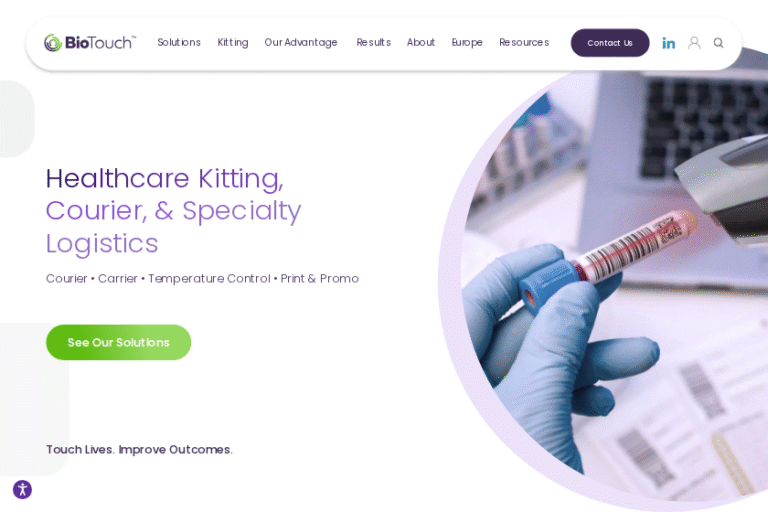The height and width of the screenshot is (512, 768).
Task: Select the Europe menu item
Action: [467, 43]
